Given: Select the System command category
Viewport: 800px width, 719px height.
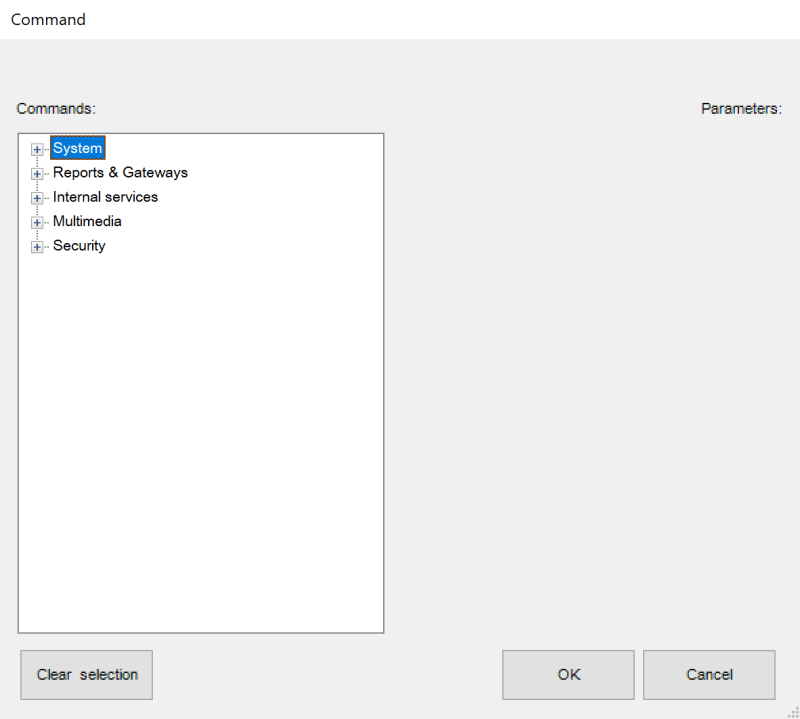Looking at the screenshot, I should click(x=77, y=148).
